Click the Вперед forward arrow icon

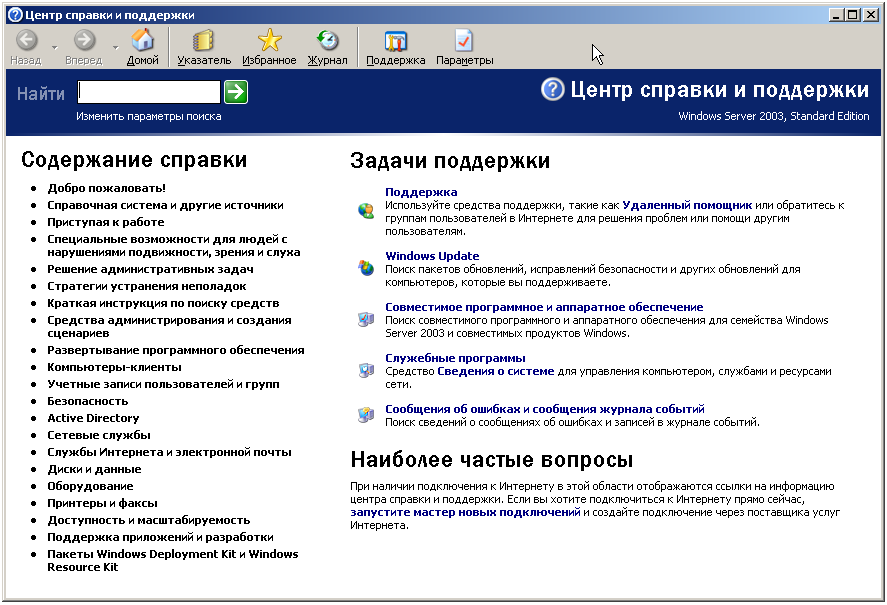click(x=84, y=40)
